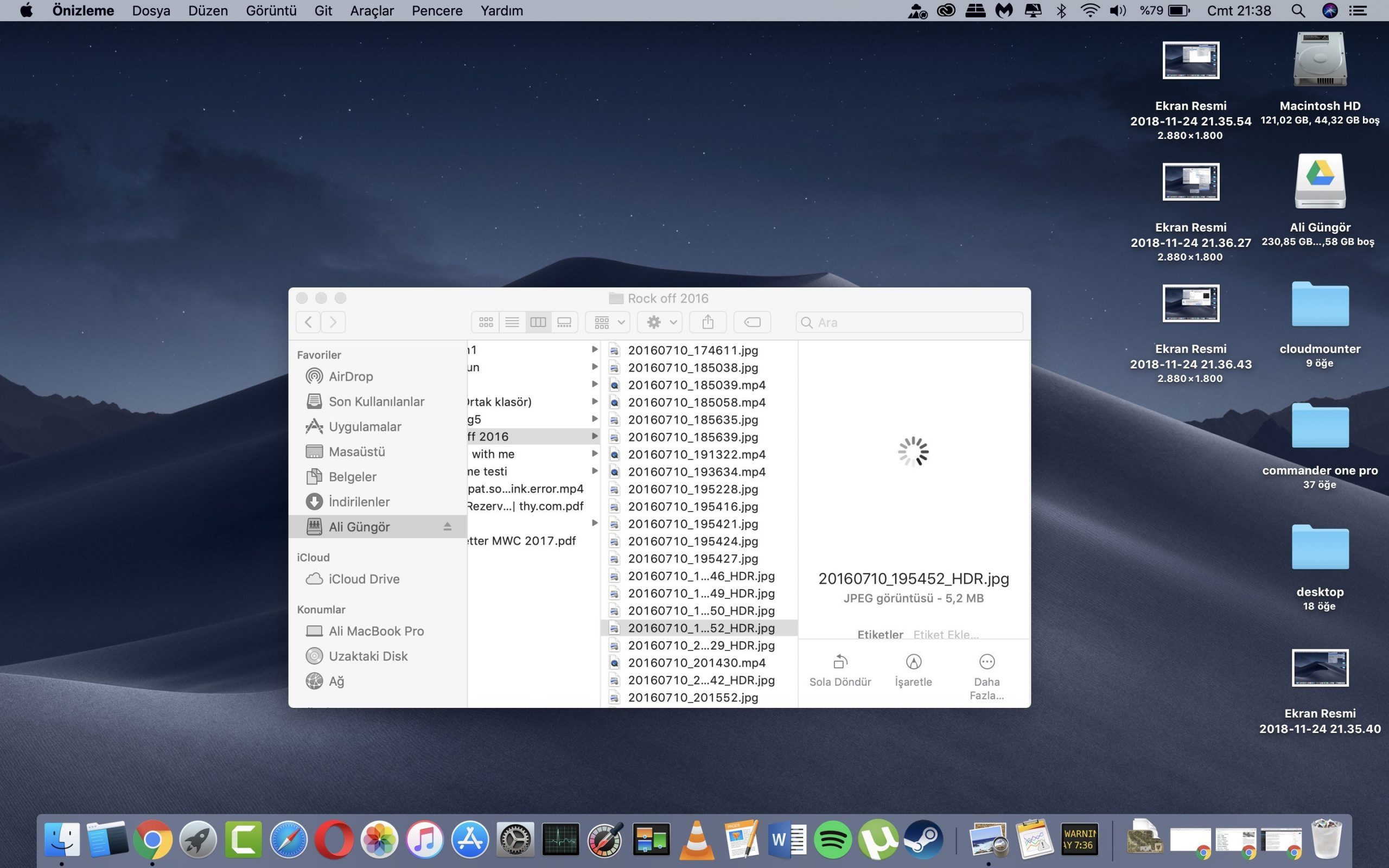Viewport: 1389px width, 868px height.
Task: Click Sola Döndür rotate-left icon
Action: pyautogui.click(x=840, y=662)
